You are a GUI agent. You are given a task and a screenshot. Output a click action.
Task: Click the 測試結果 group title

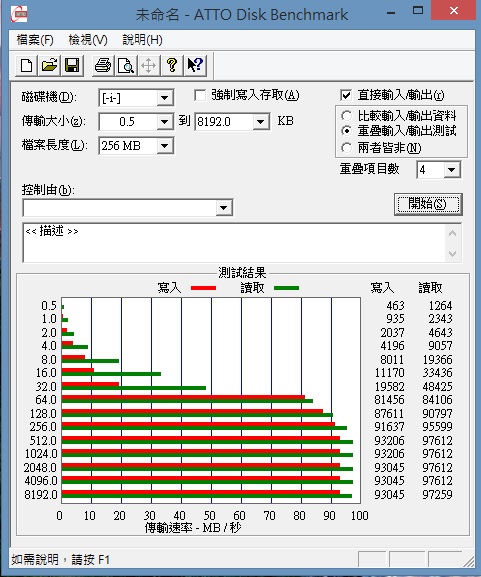click(242, 273)
